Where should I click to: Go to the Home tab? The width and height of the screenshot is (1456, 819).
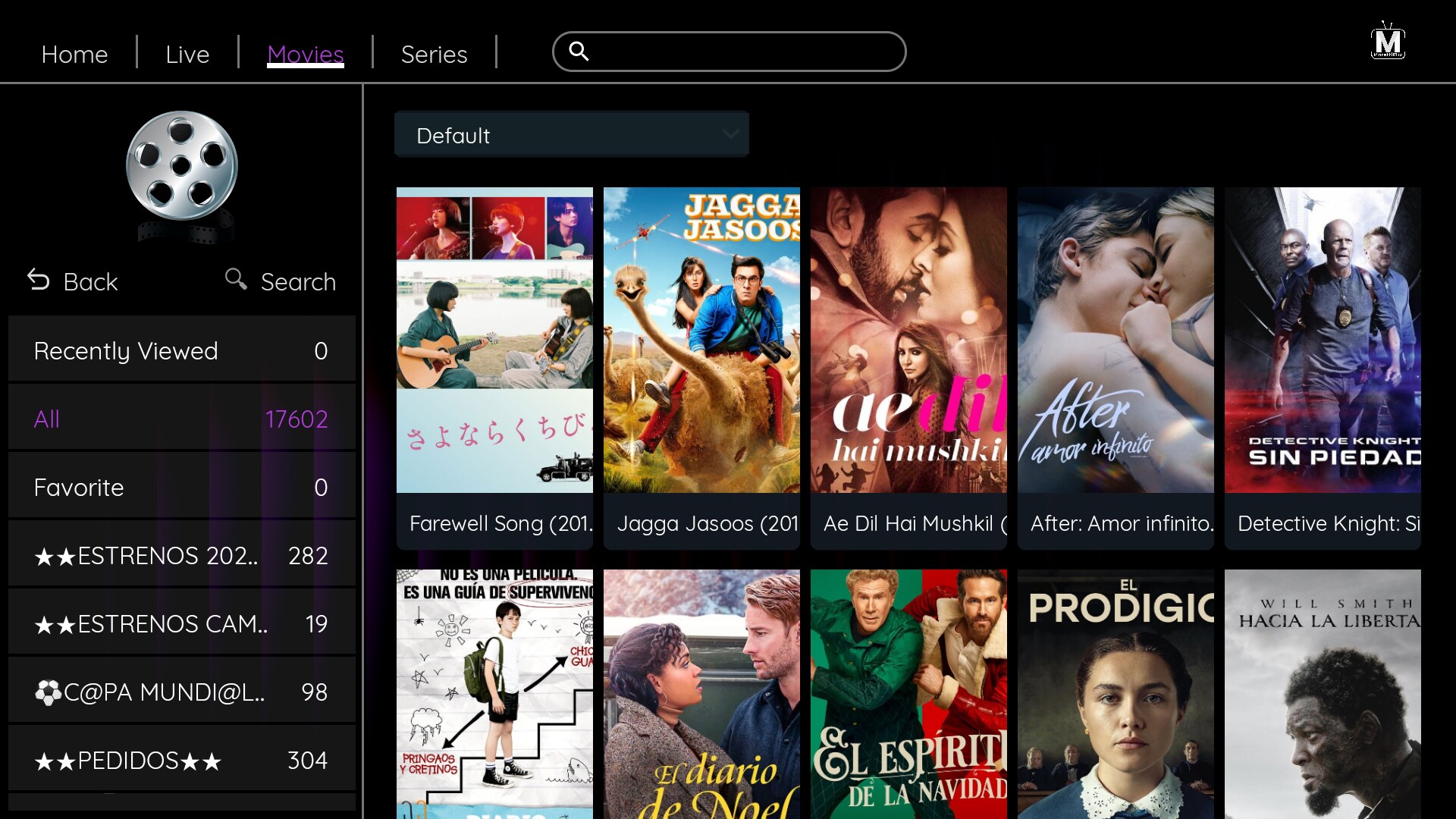pos(74,54)
